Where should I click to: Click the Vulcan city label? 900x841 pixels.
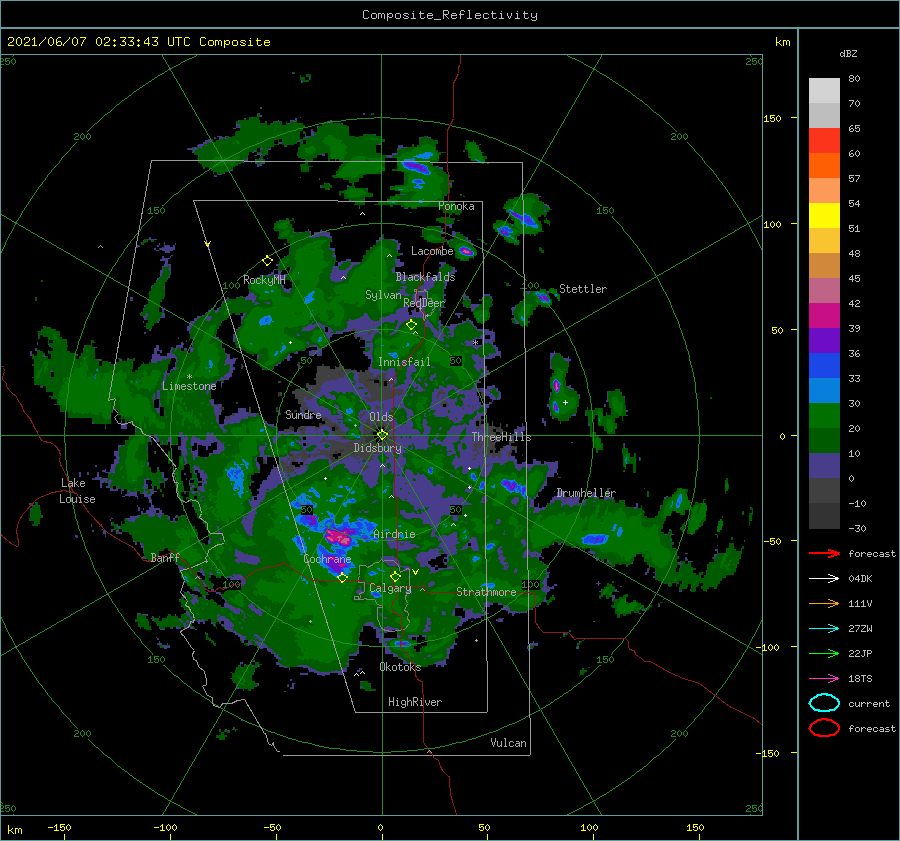(x=509, y=742)
